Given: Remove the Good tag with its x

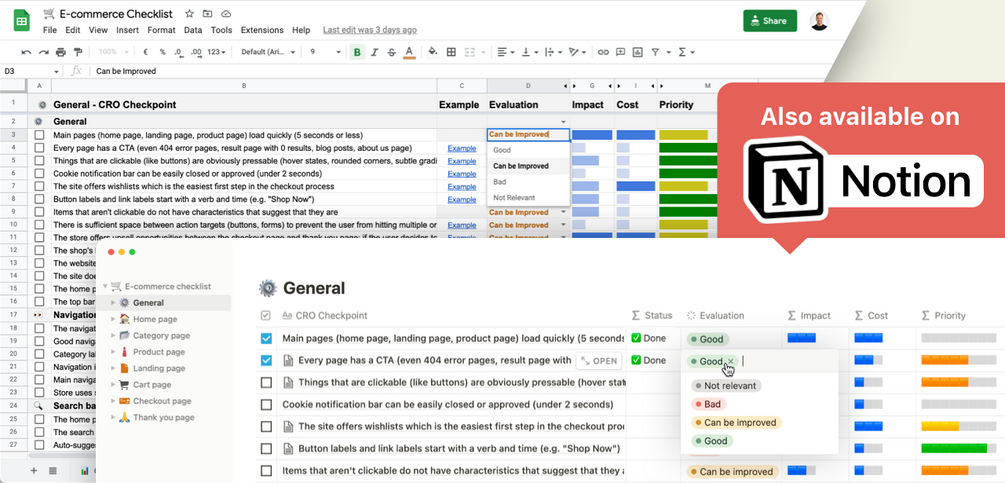Looking at the screenshot, I should [x=731, y=361].
